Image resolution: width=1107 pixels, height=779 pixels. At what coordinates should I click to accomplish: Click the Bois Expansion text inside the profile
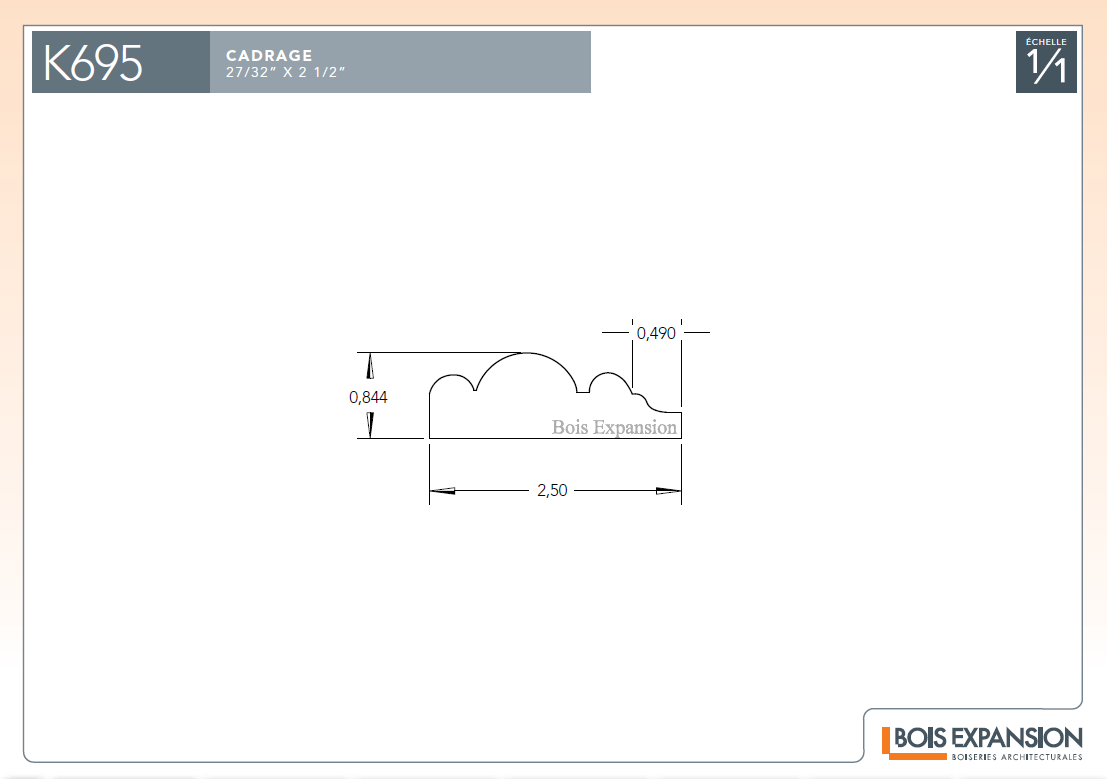[x=614, y=427]
